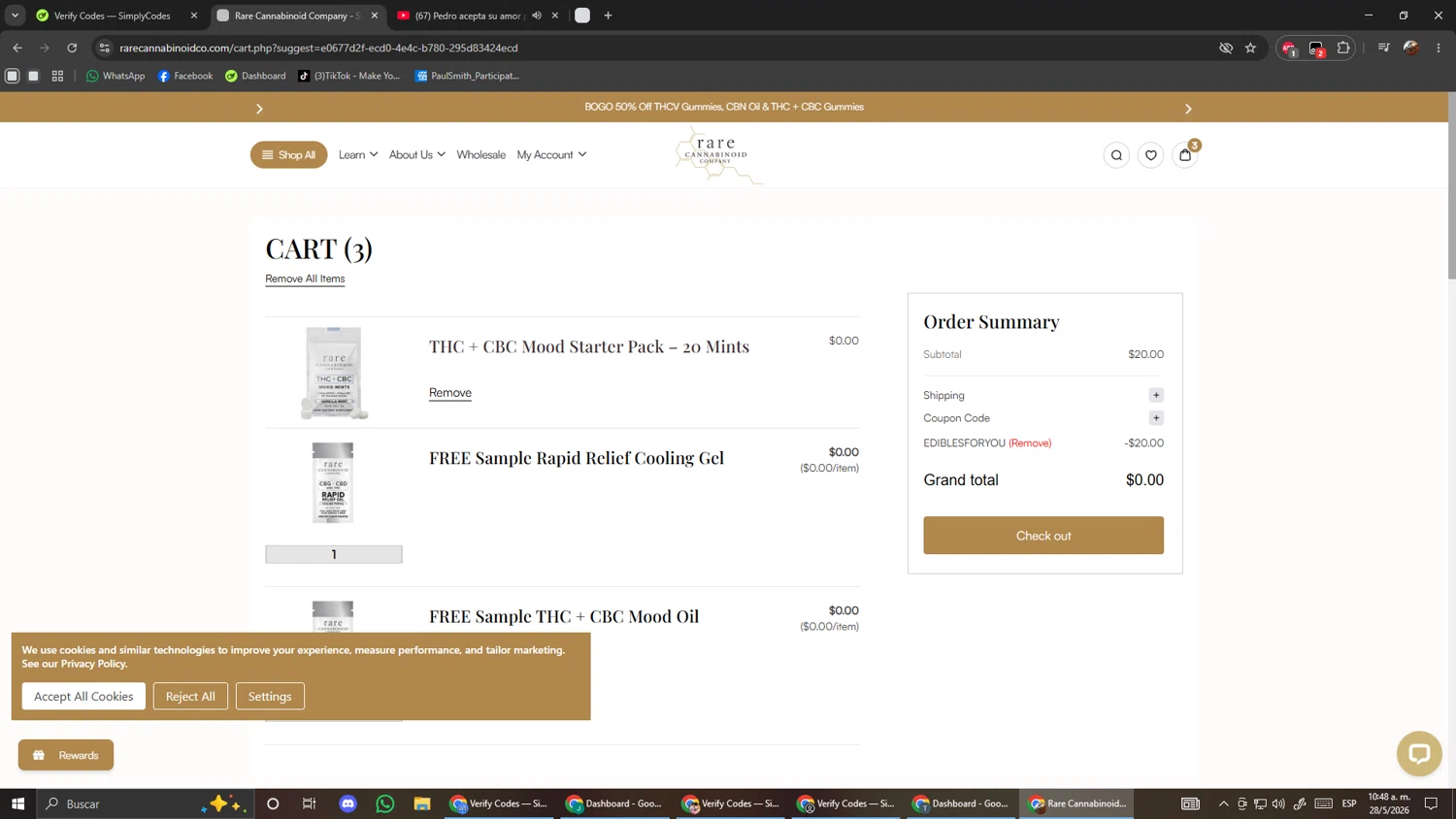Close the Verify Codes — SimplyCodes tab

[x=194, y=16]
